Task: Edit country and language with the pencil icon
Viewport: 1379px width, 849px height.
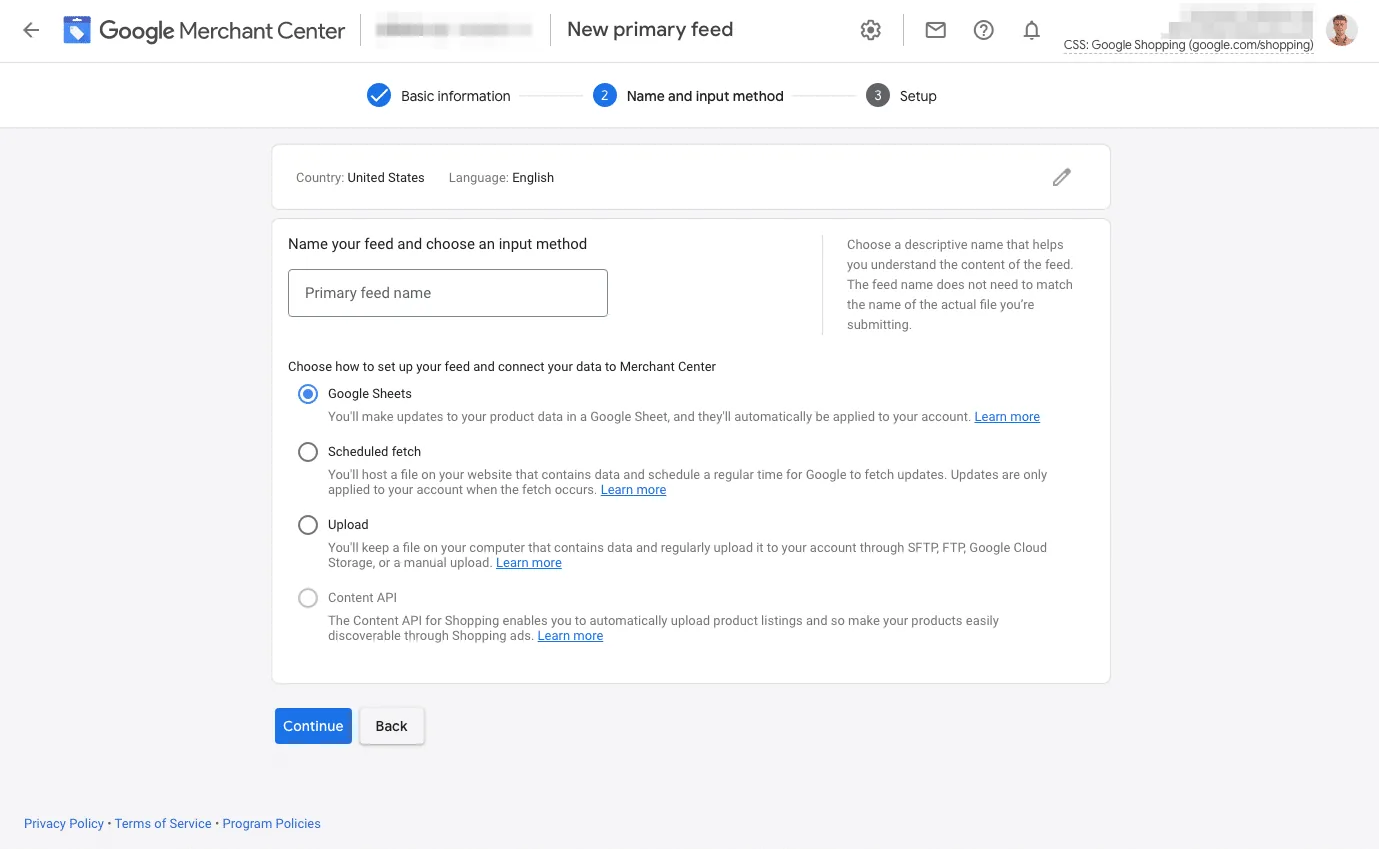Action: point(1061,177)
